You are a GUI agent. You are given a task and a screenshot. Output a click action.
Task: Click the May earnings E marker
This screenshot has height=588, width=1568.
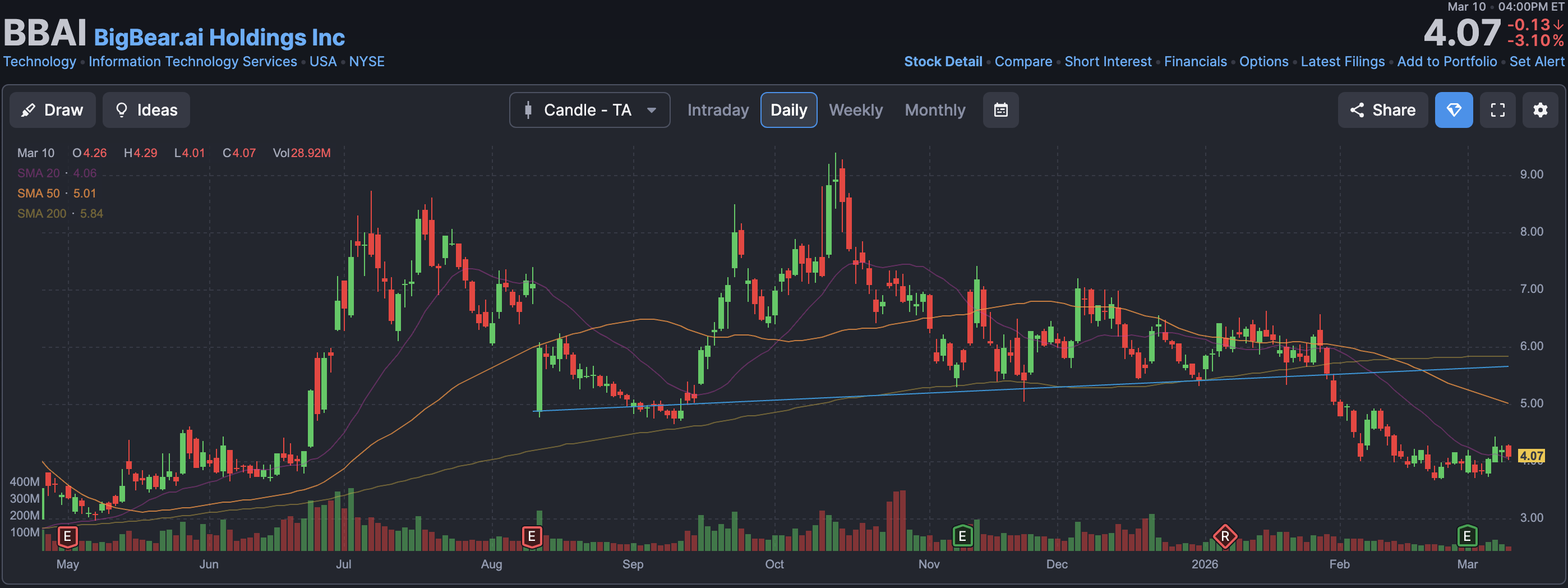67,536
